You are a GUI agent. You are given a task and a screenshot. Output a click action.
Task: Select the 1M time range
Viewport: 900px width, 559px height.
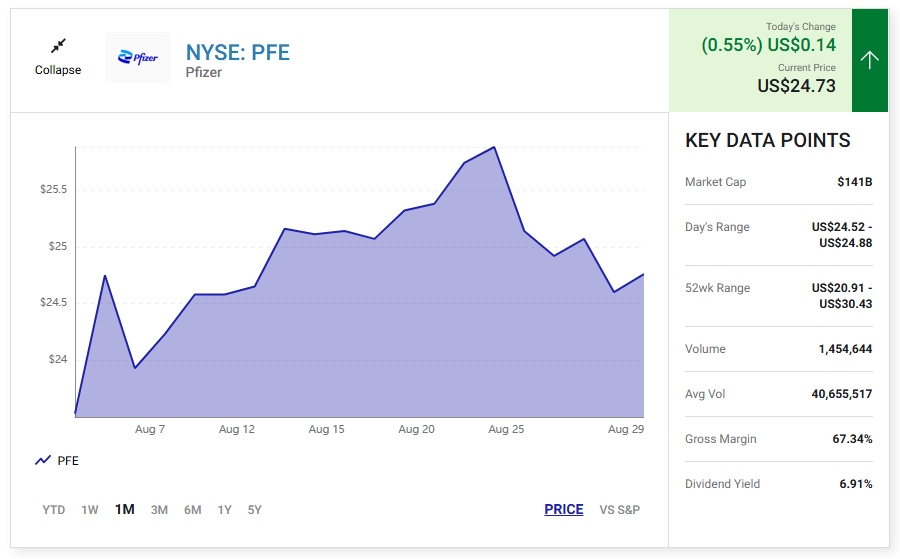point(124,510)
